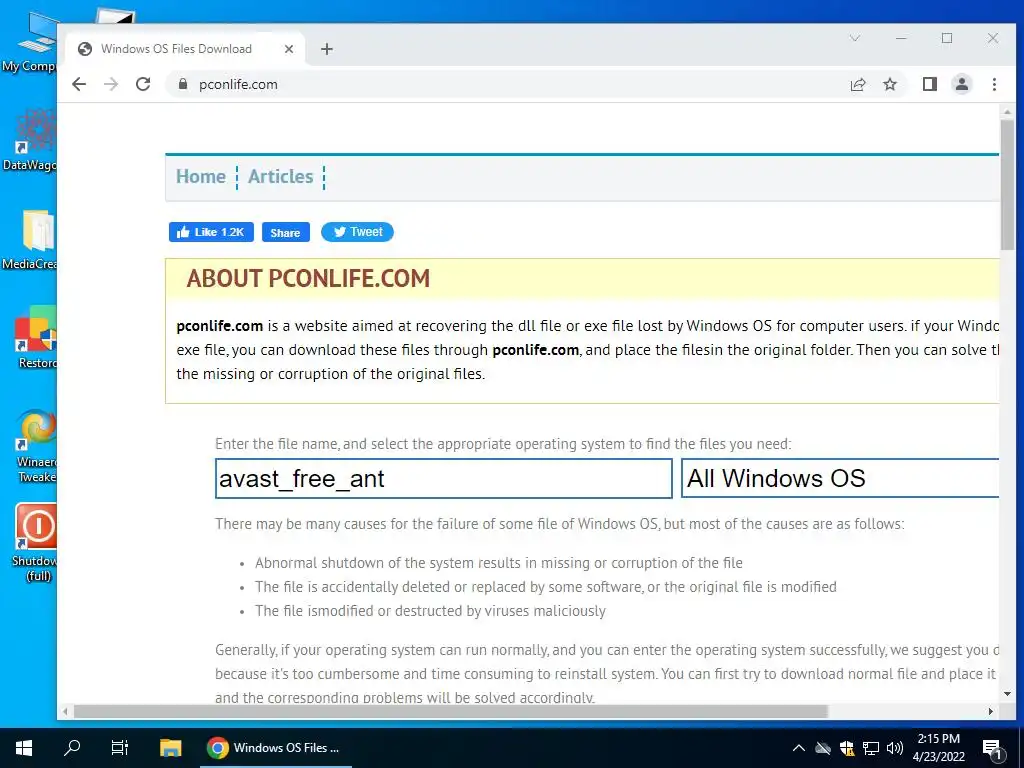Focus the file name search field
This screenshot has height=768, width=1024.
click(x=443, y=478)
